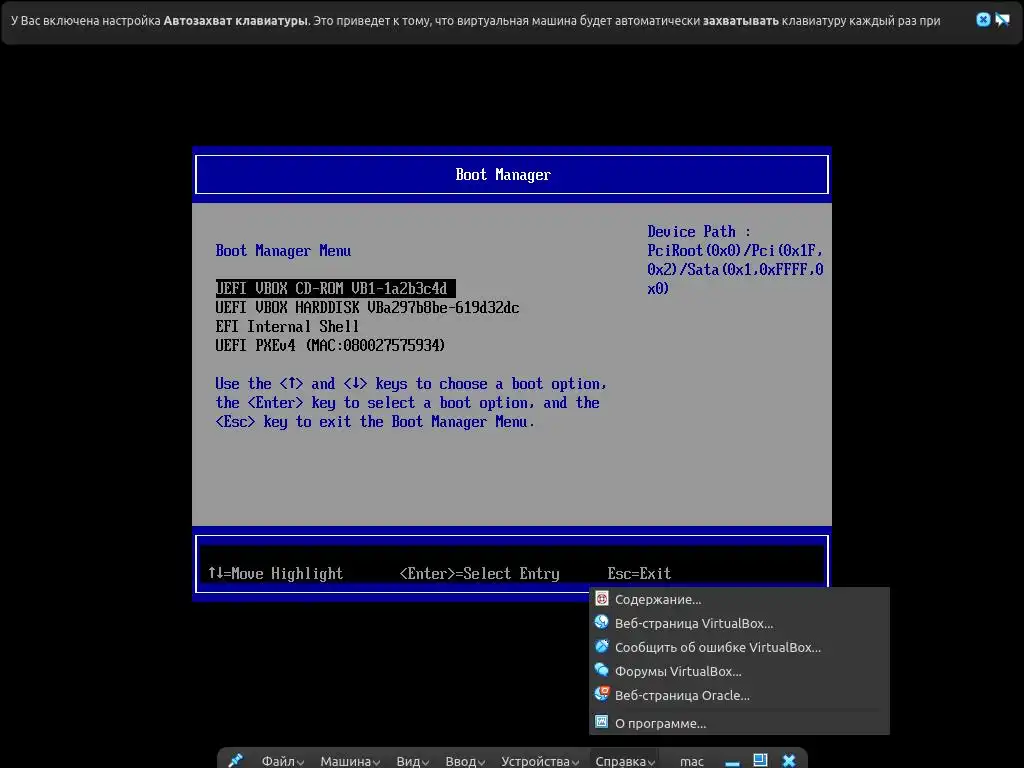
Task: Select EFI Internal Shell boot entry
Action: (287, 327)
